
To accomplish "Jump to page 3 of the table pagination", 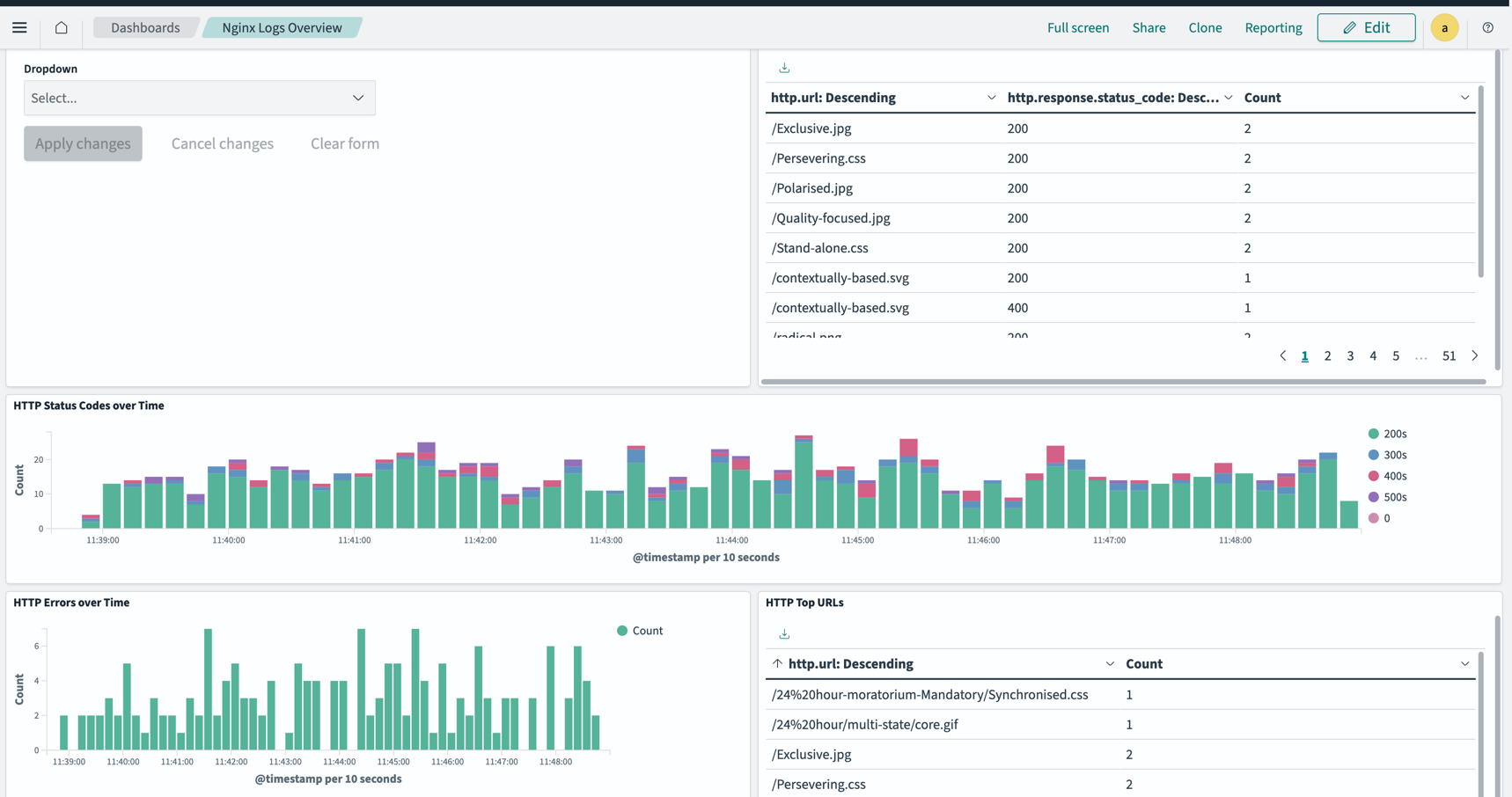I will [1350, 355].
